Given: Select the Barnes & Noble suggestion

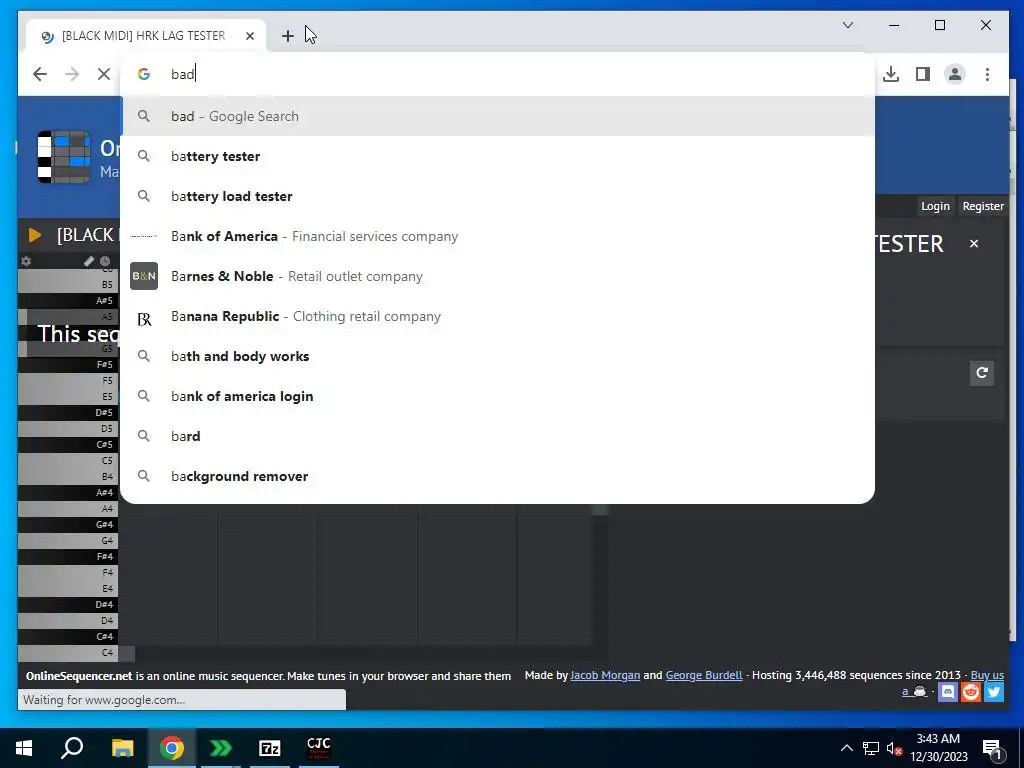Looking at the screenshot, I should coord(498,276).
